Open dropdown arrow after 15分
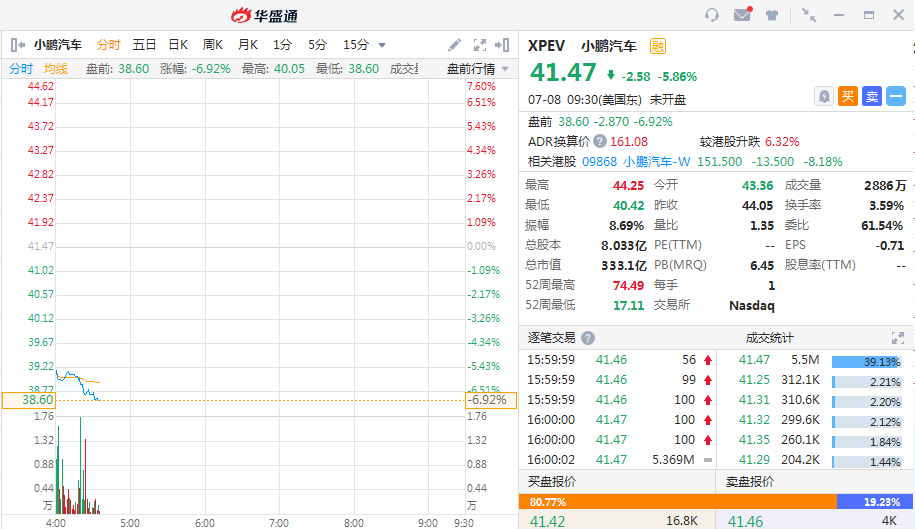915x529 pixels. (382, 45)
